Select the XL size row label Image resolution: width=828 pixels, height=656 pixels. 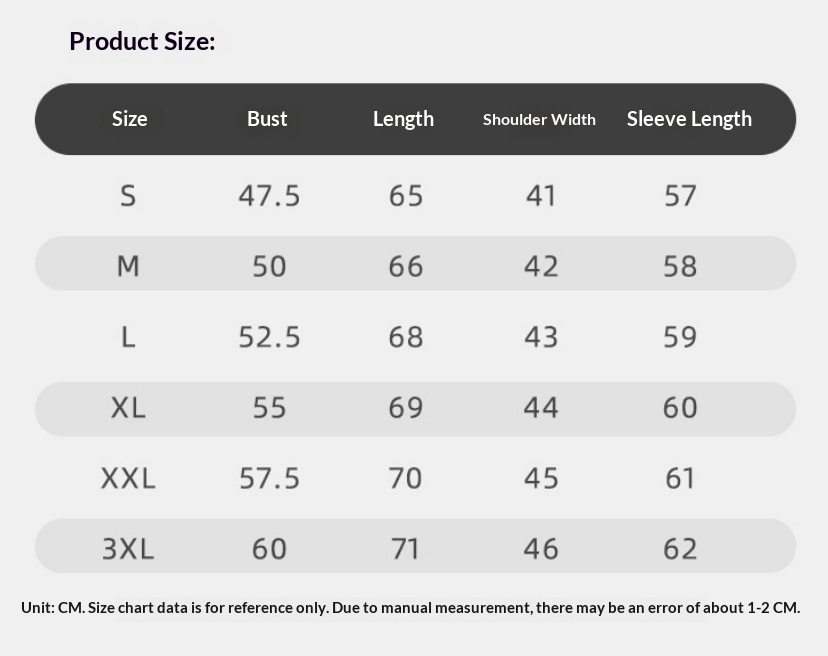[x=128, y=408]
